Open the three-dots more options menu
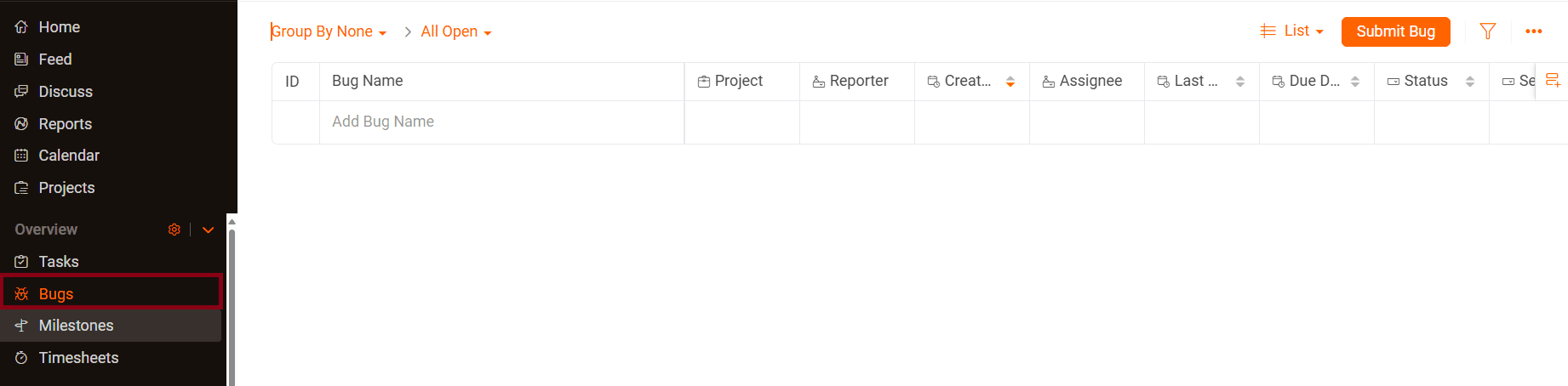Image resolution: width=1568 pixels, height=386 pixels. (x=1533, y=31)
